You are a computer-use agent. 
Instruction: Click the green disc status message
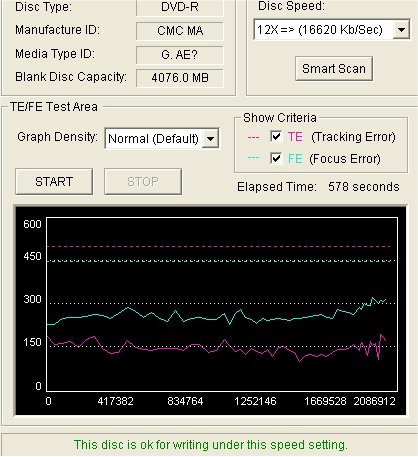[211, 445]
